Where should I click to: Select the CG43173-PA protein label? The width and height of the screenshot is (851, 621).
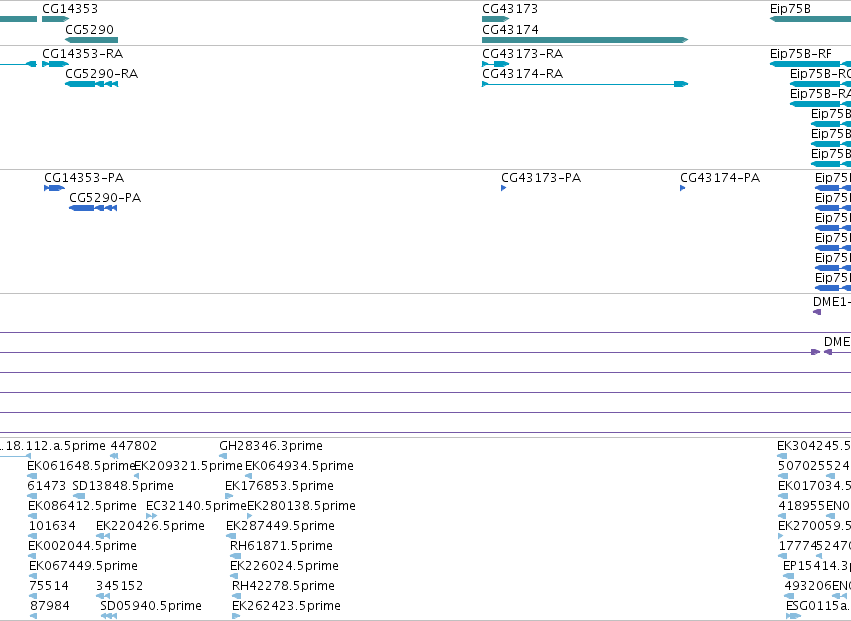(x=541, y=178)
